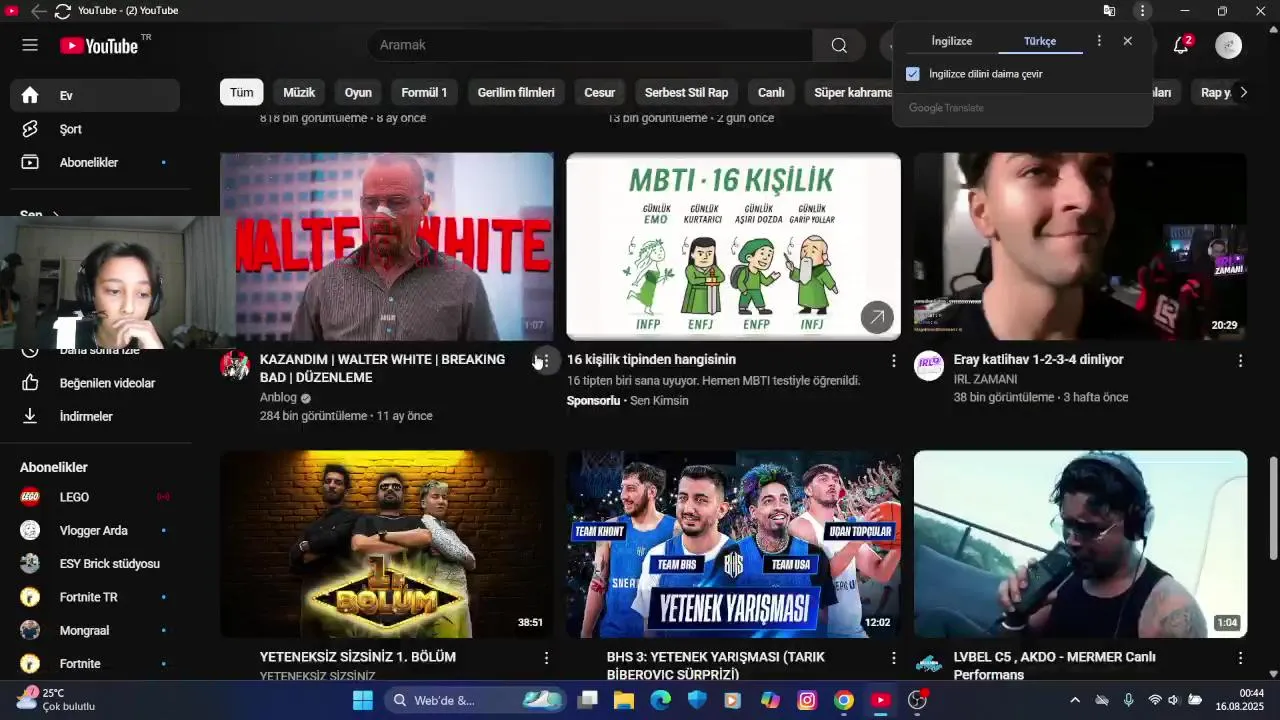
Task: Open more options for LVBEL C5 video
Action: pyautogui.click(x=1240, y=658)
